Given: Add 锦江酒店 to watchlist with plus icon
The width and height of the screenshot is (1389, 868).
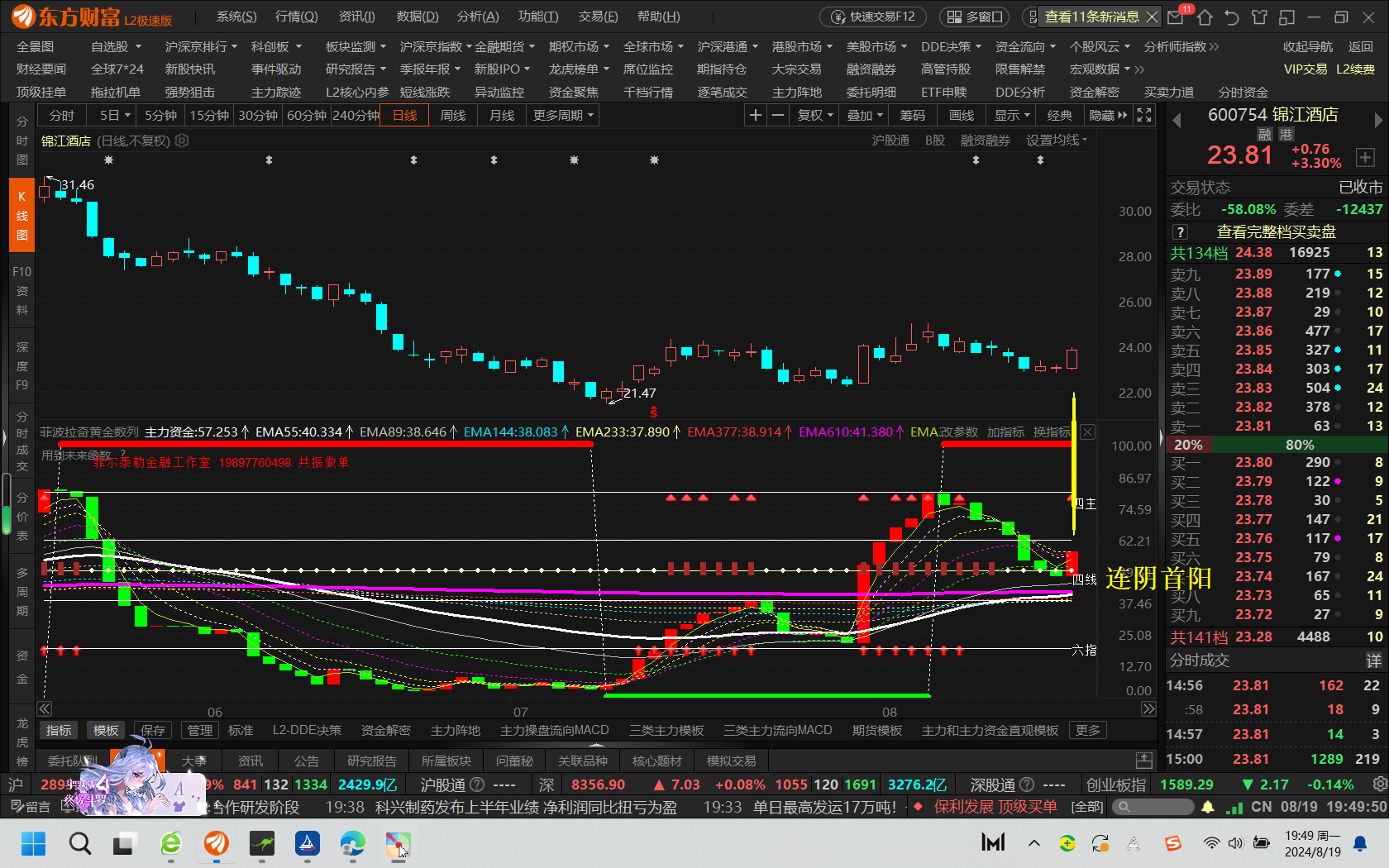Looking at the screenshot, I should (1365, 157).
